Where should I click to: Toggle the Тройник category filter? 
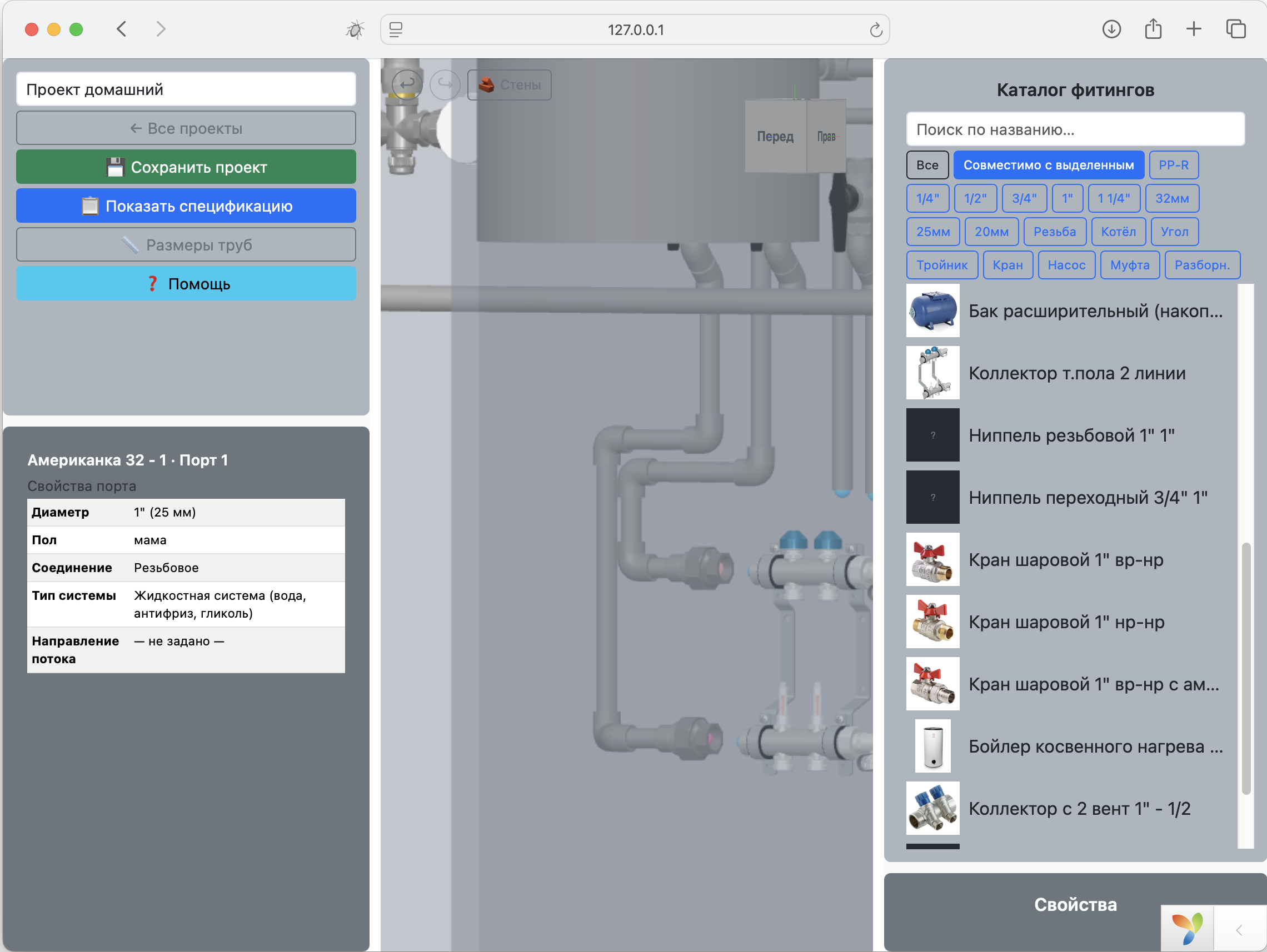942,265
